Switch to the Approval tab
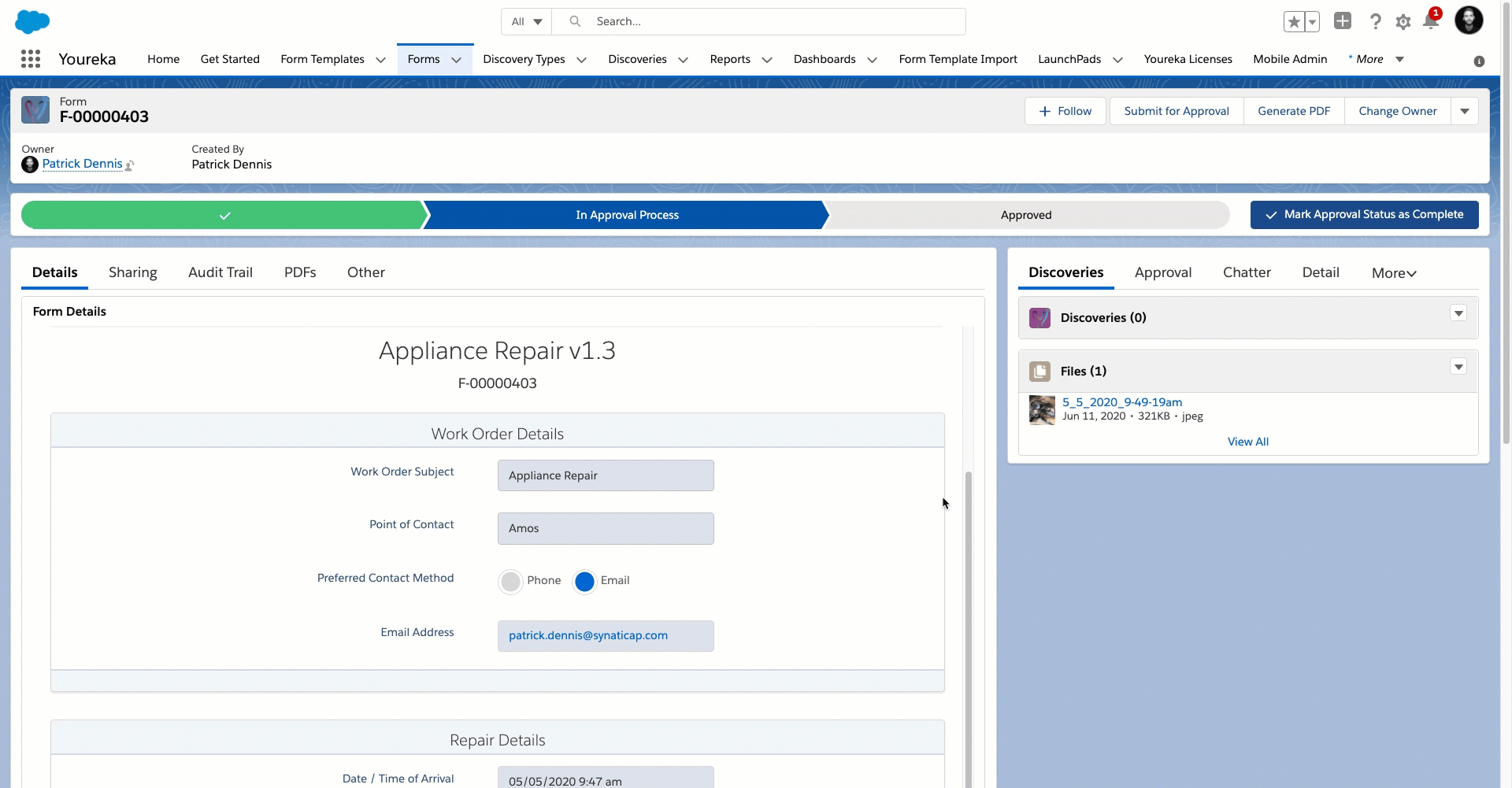 coord(1162,272)
